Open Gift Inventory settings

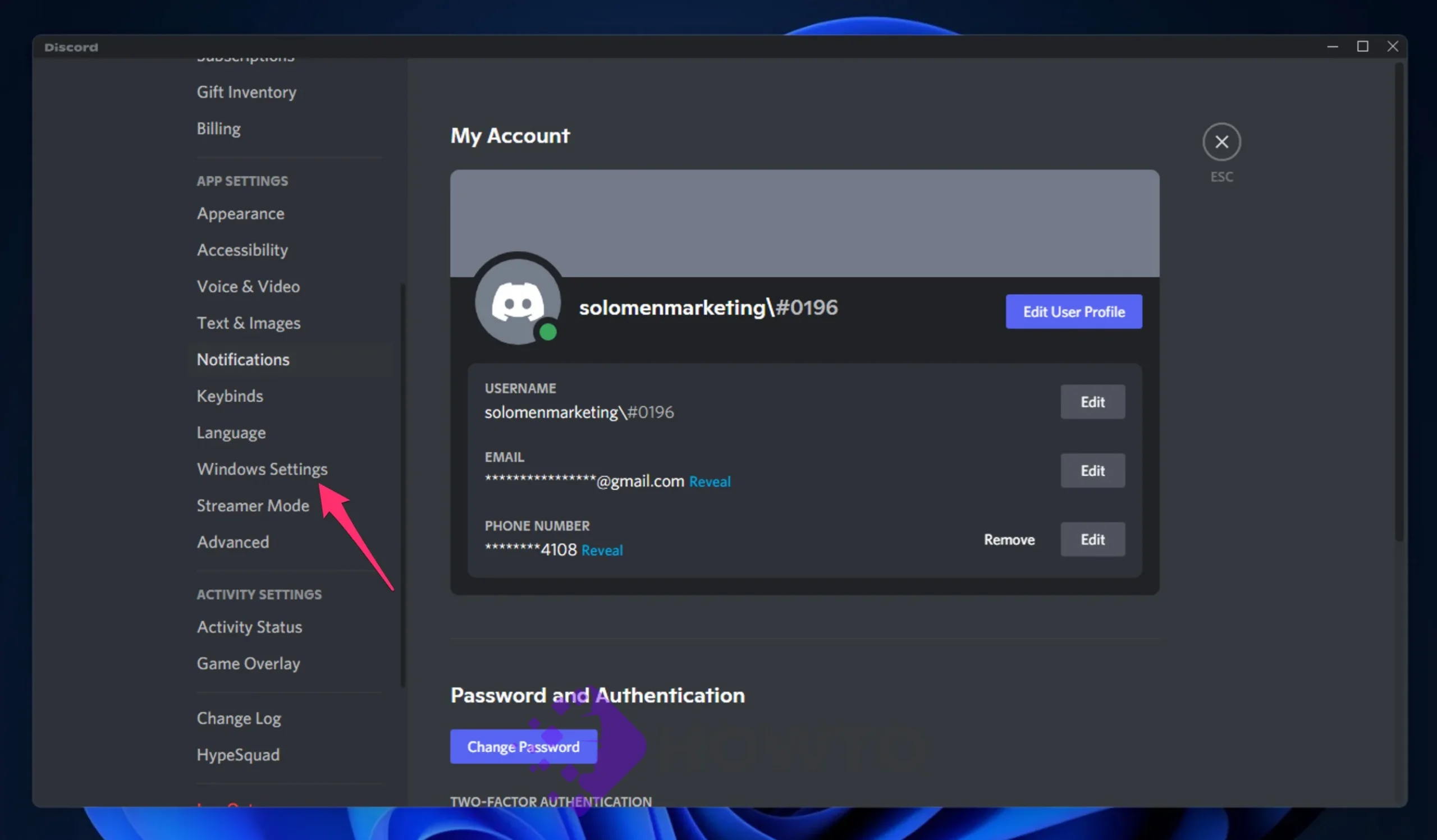click(246, 93)
